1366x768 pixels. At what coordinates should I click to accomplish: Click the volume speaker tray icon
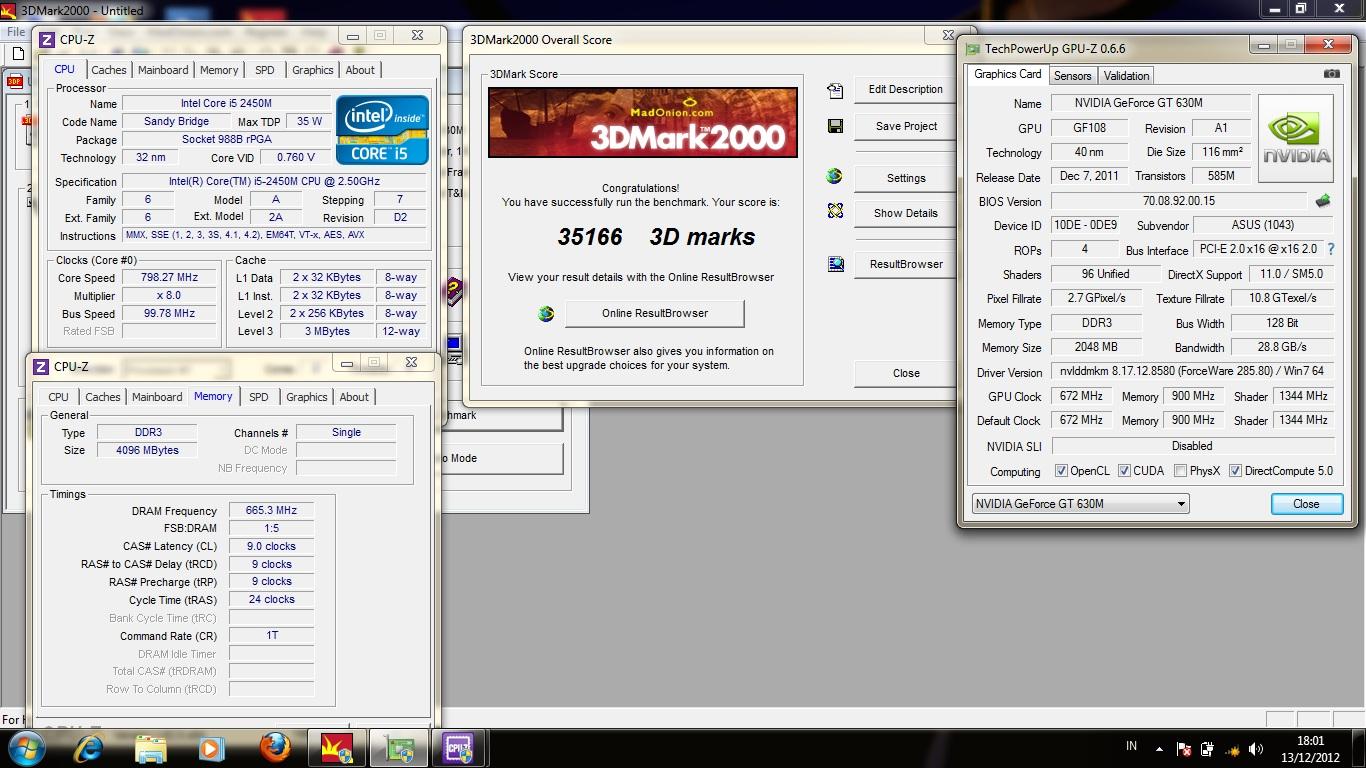1255,748
